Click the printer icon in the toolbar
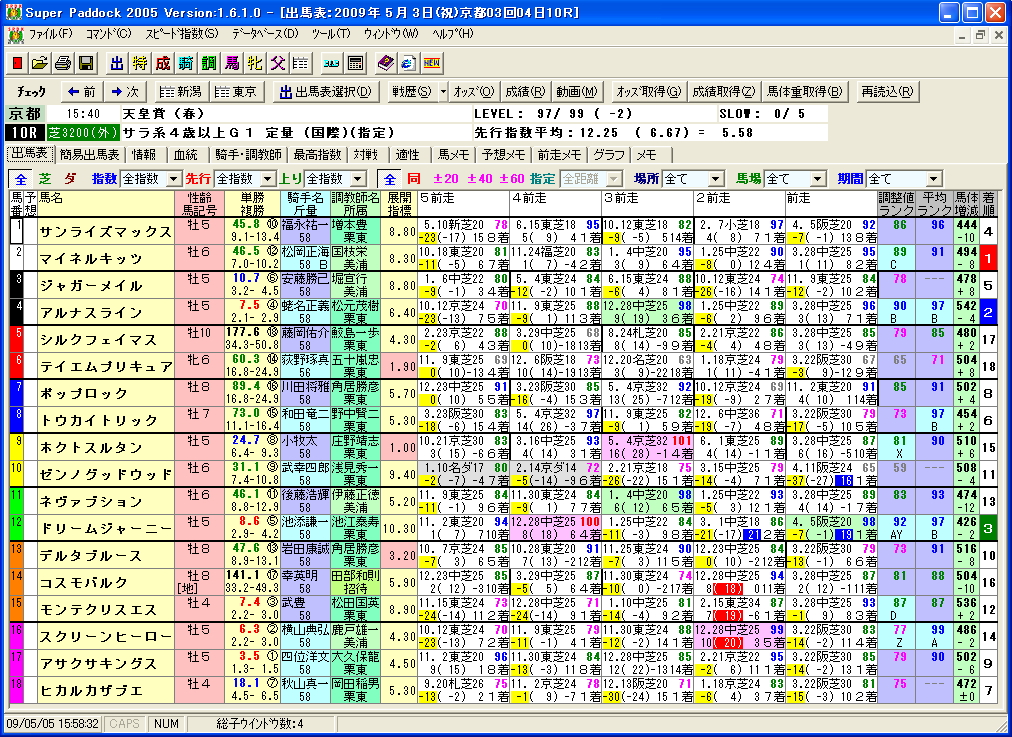Viewport: 1012px width, 737px height. click(63, 63)
